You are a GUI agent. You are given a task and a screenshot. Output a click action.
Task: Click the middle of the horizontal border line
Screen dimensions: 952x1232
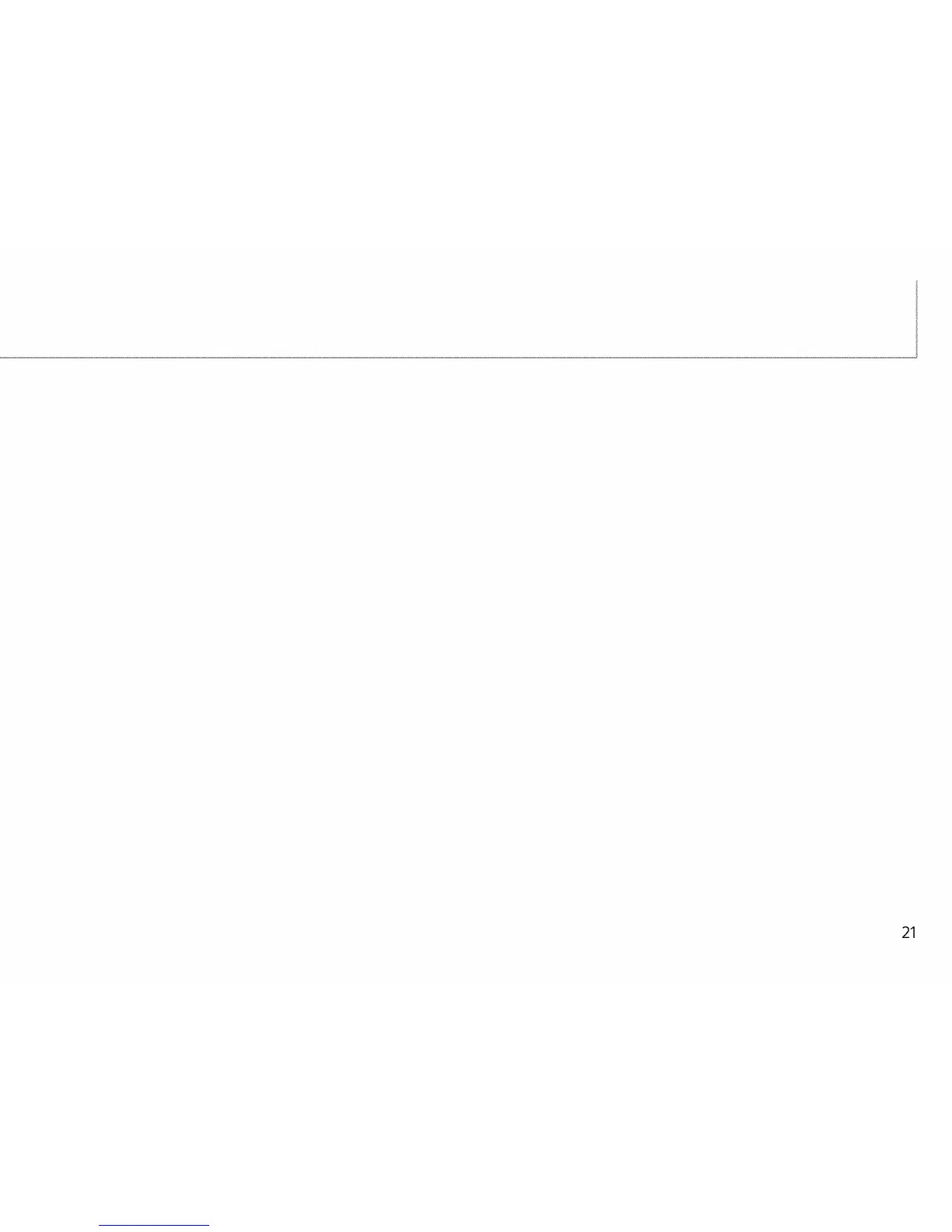pos(459,357)
